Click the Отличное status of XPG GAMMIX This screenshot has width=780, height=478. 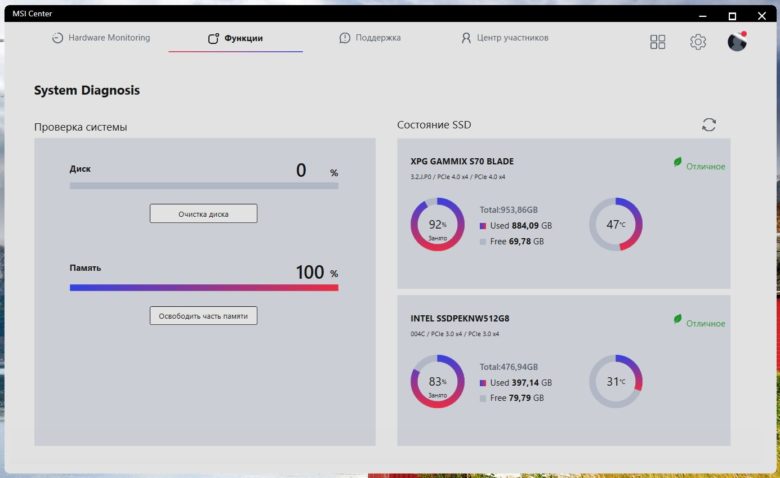tap(705, 167)
